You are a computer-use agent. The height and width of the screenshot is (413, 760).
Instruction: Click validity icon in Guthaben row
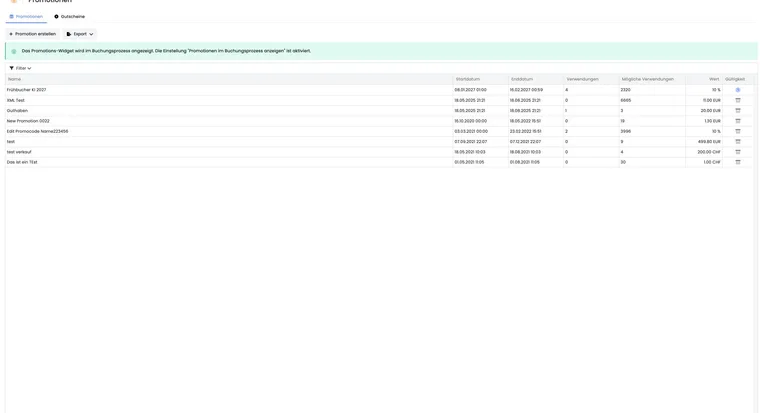(738, 111)
